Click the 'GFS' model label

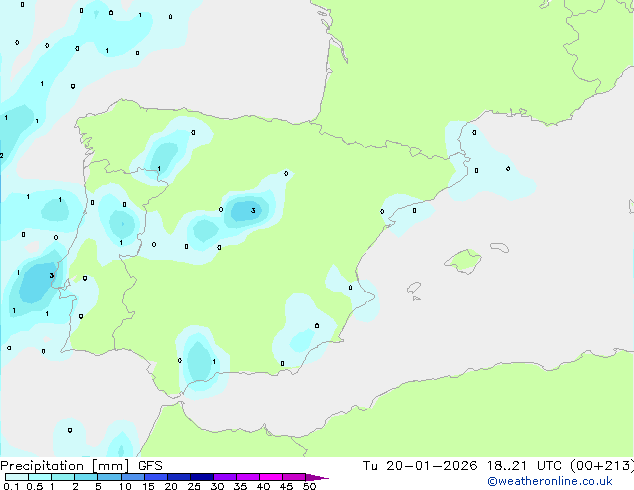click(x=150, y=466)
